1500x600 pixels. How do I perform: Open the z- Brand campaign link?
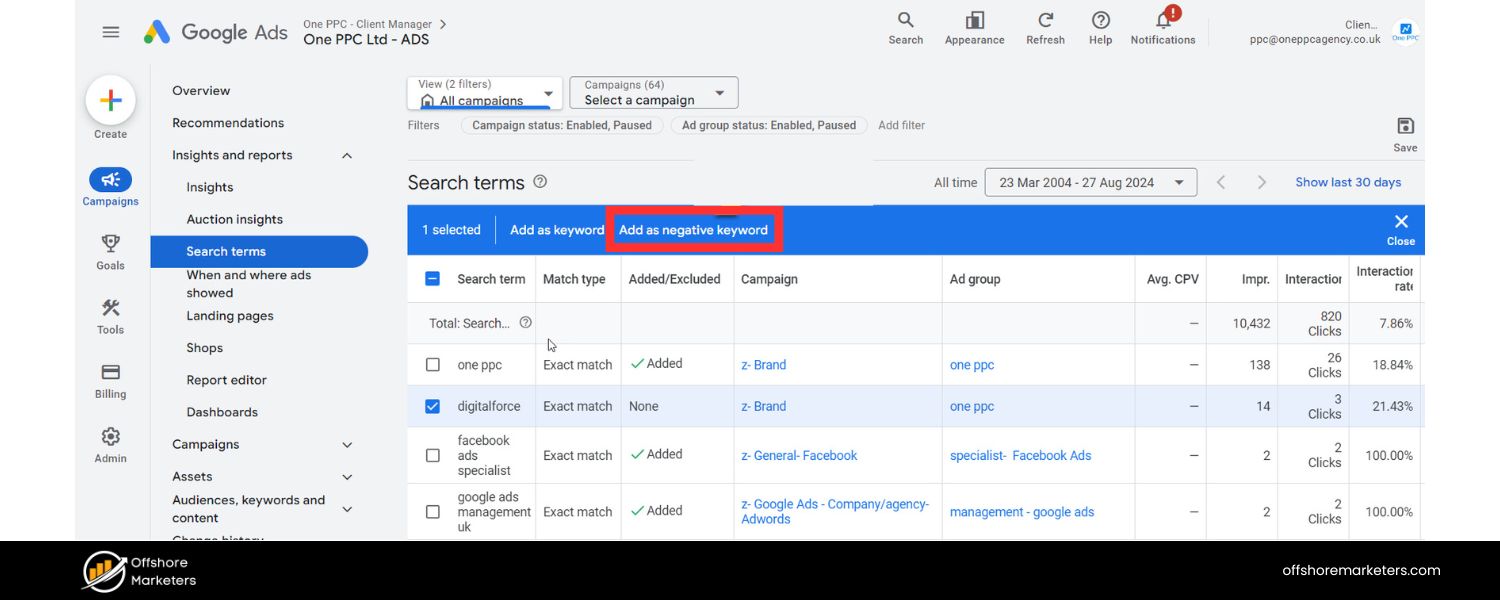pyautogui.click(x=763, y=364)
